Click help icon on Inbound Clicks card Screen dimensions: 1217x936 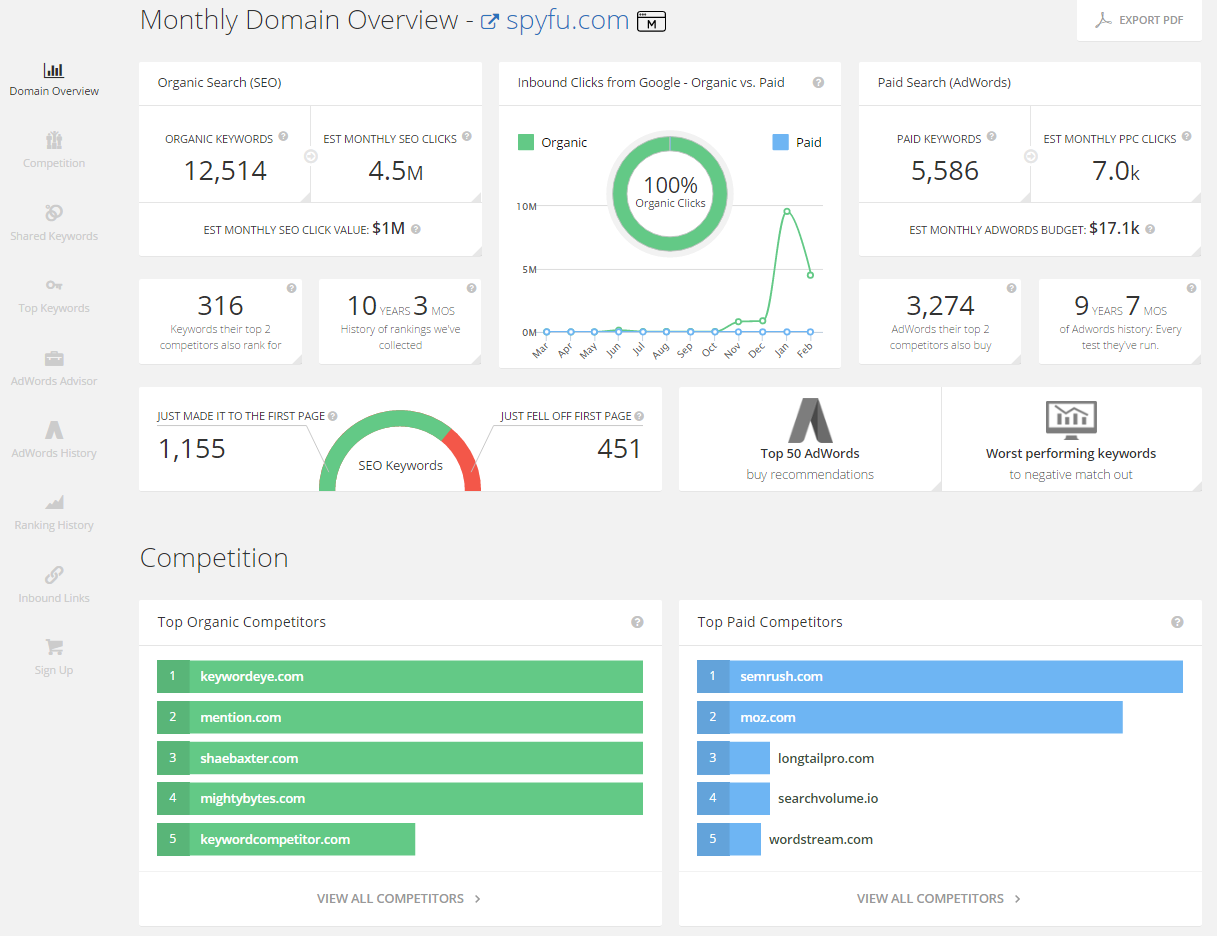click(819, 83)
